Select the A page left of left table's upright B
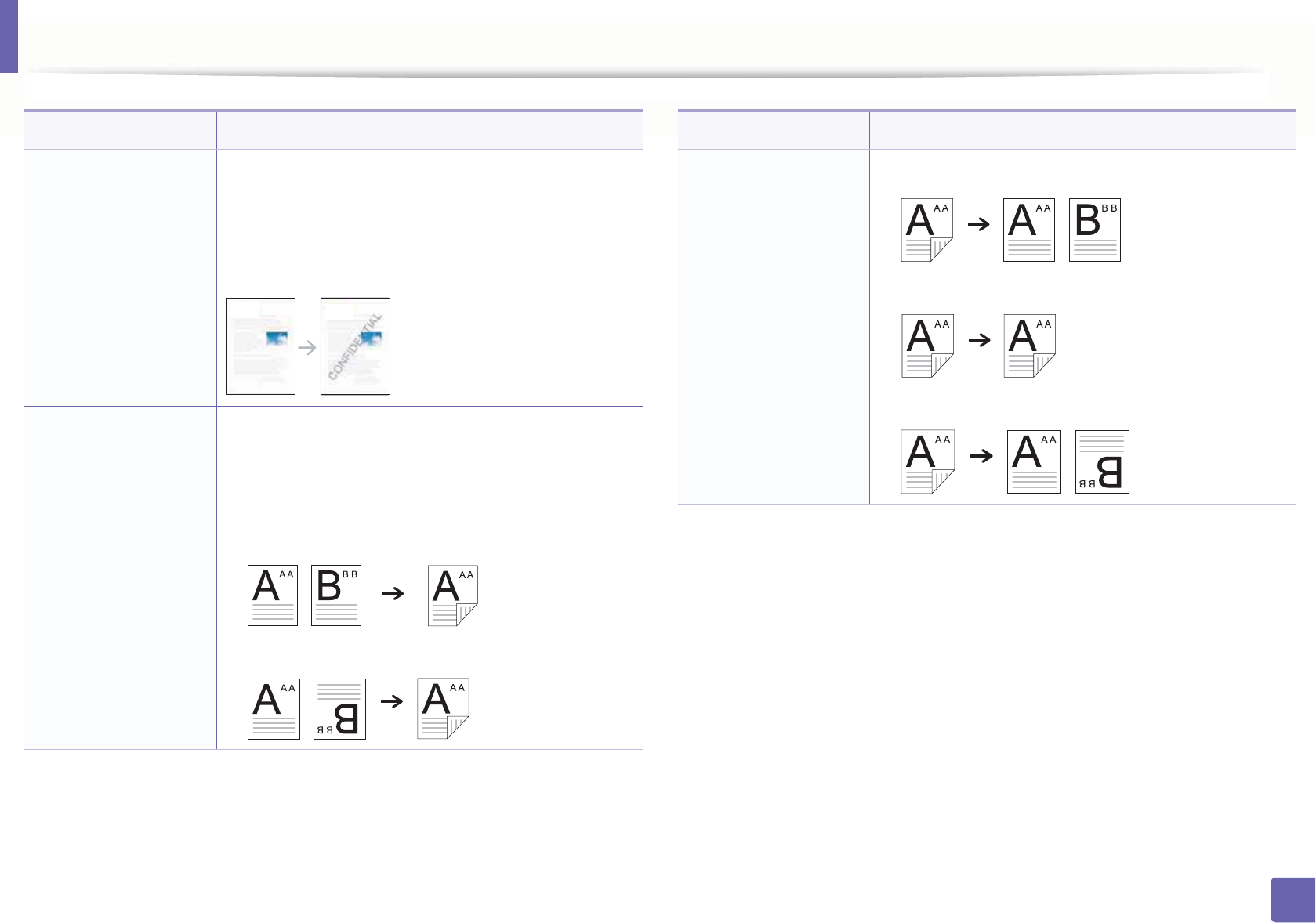The height and width of the screenshot is (923, 1316). click(273, 595)
